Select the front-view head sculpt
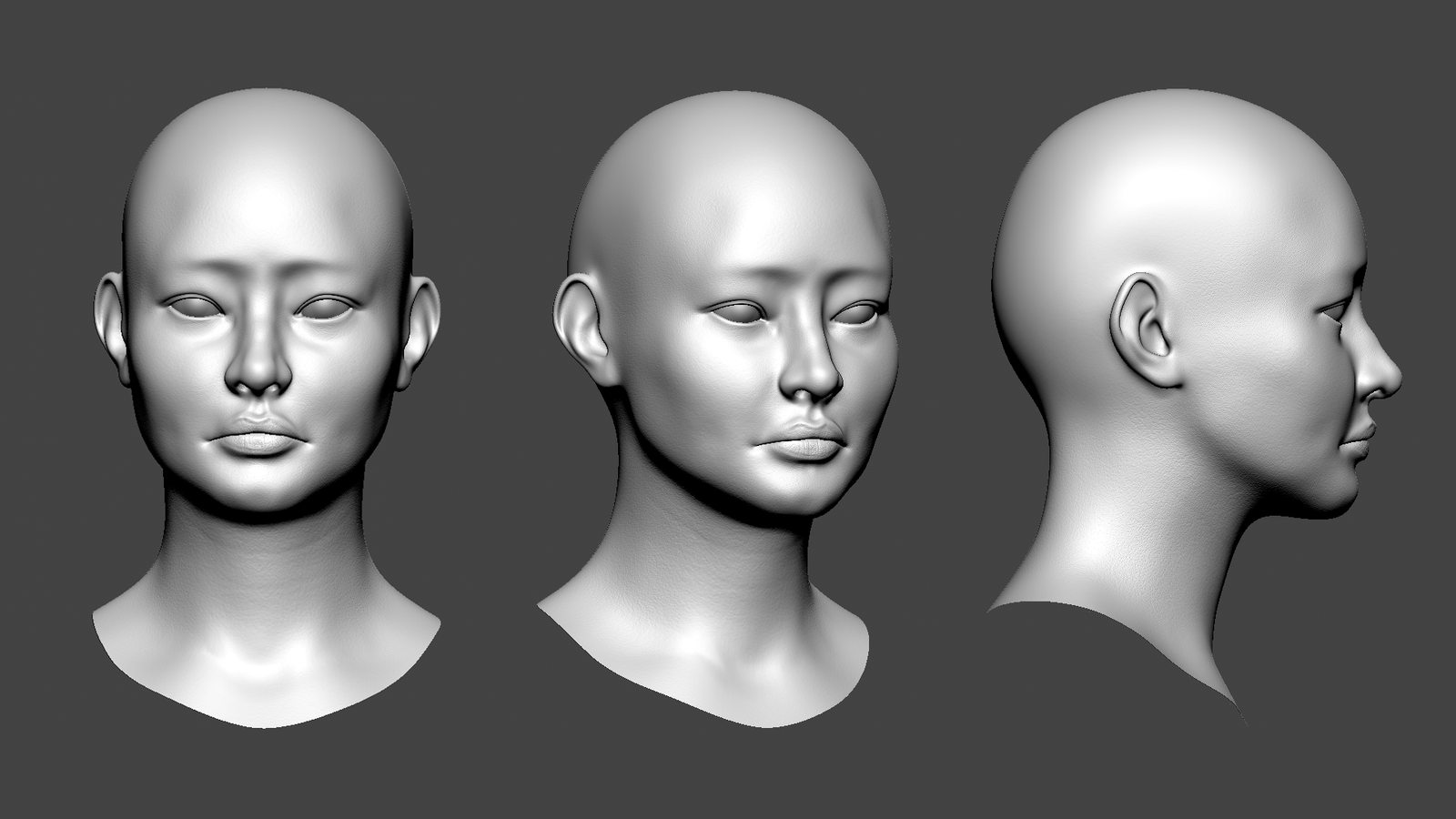 coord(267,408)
